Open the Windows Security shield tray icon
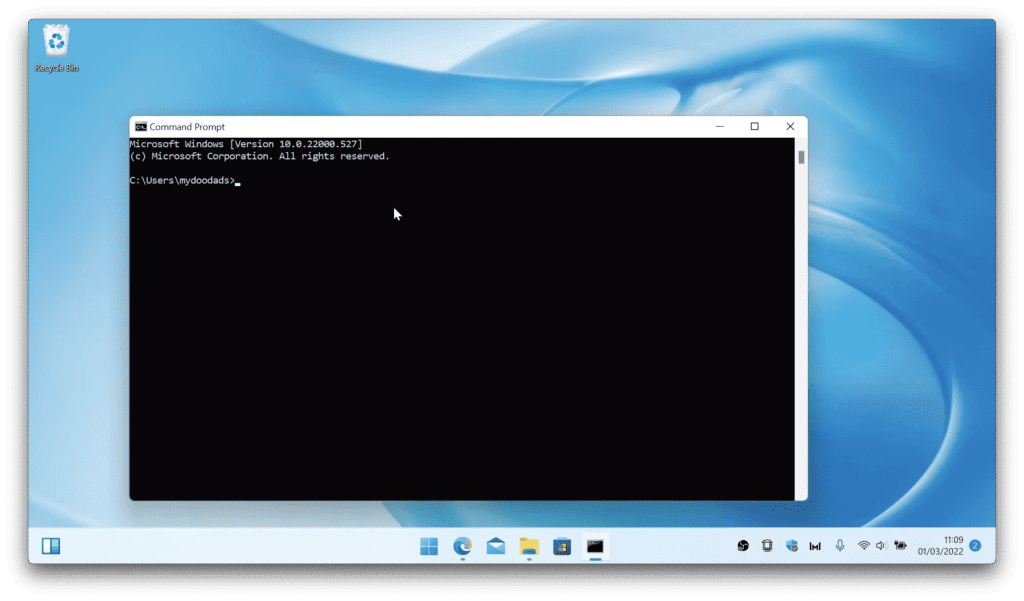The width and height of the screenshot is (1024, 601). (792, 545)
